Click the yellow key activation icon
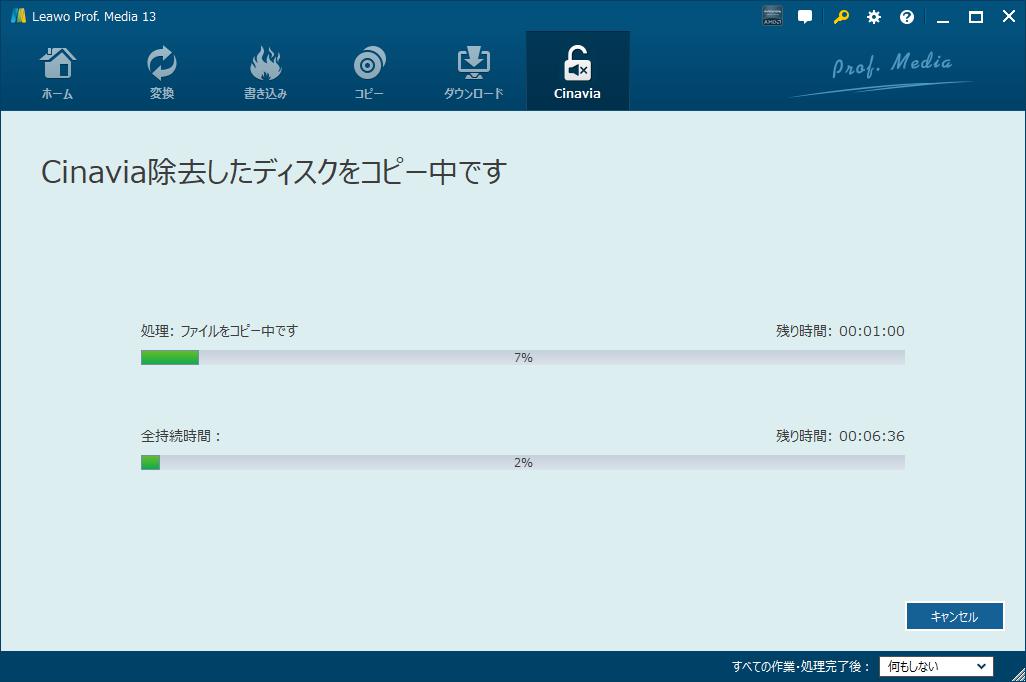 click(x=841, y=16)
